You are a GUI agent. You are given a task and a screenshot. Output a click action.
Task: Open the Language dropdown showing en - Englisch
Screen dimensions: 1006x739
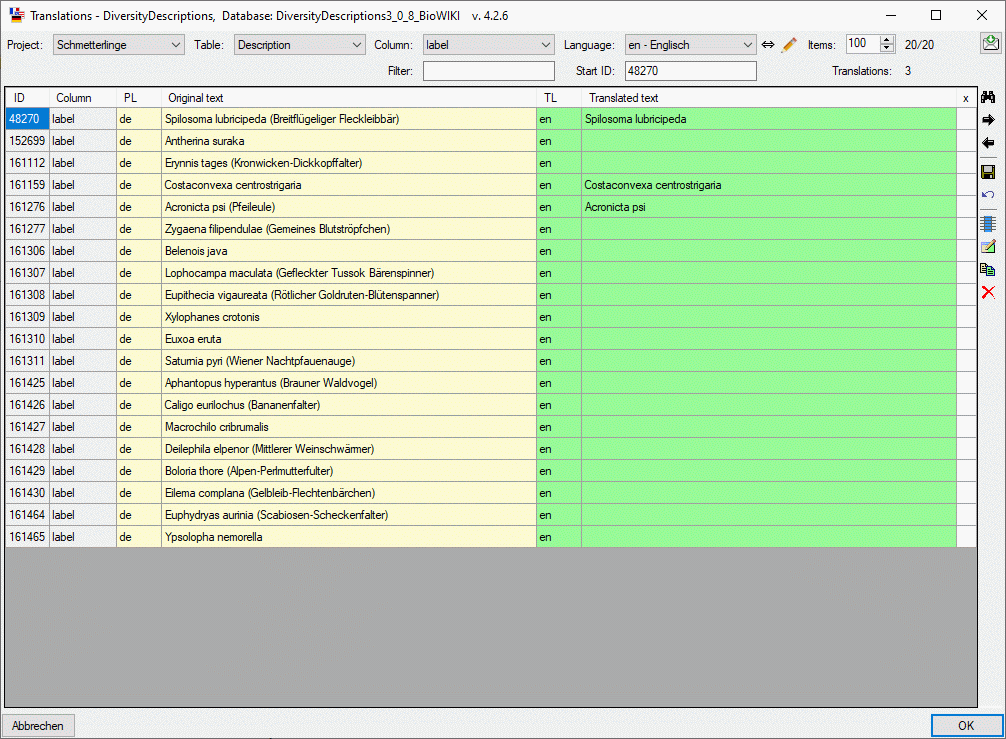click(690, 45)
